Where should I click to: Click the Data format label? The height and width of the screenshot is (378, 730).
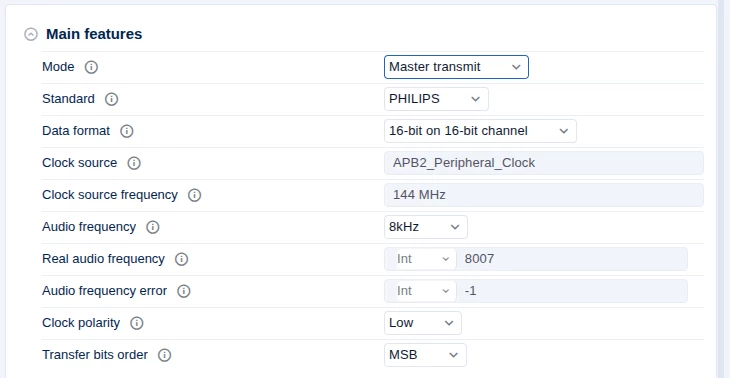tap(76, 131)
